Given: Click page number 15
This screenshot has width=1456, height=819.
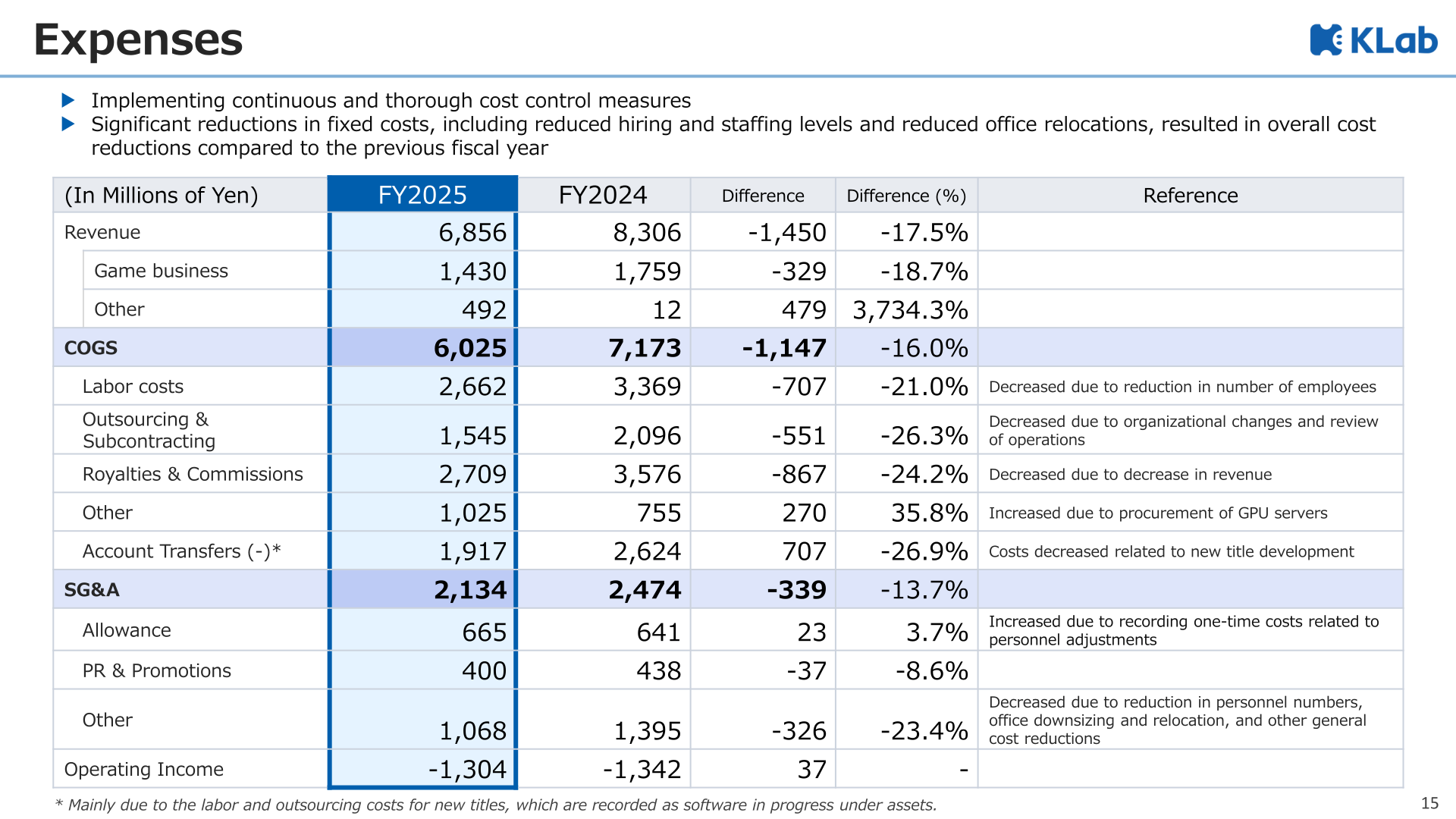Looking at the screenshot, I should (x=1429, y=803).
